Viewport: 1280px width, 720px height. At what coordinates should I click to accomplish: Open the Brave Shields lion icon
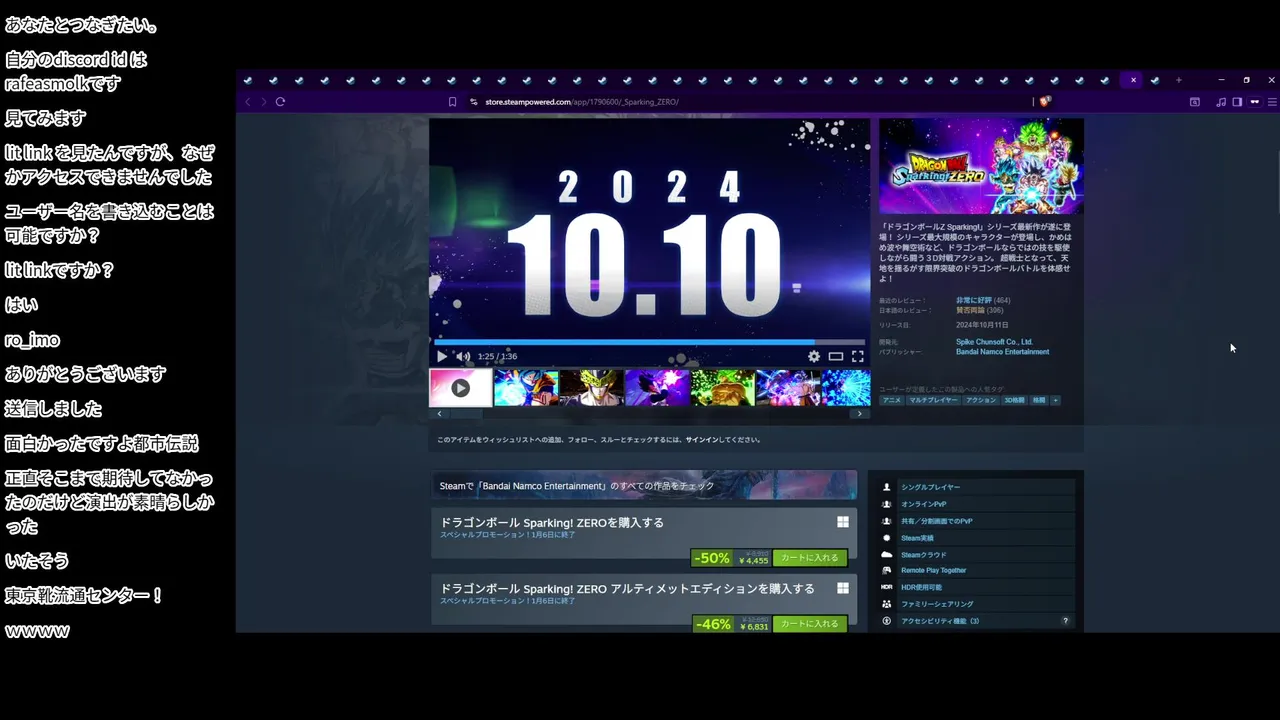[1046, 102]
